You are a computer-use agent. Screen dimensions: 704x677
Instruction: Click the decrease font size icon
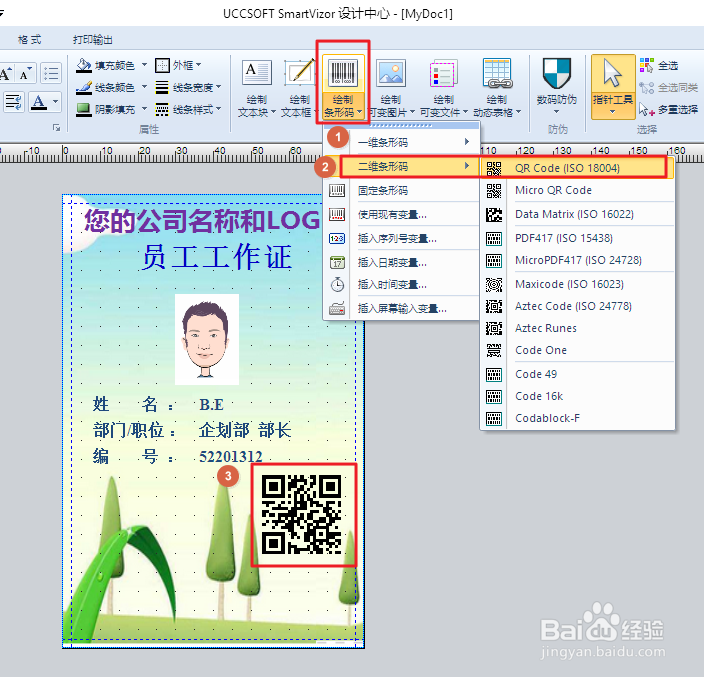coord(26,73)
